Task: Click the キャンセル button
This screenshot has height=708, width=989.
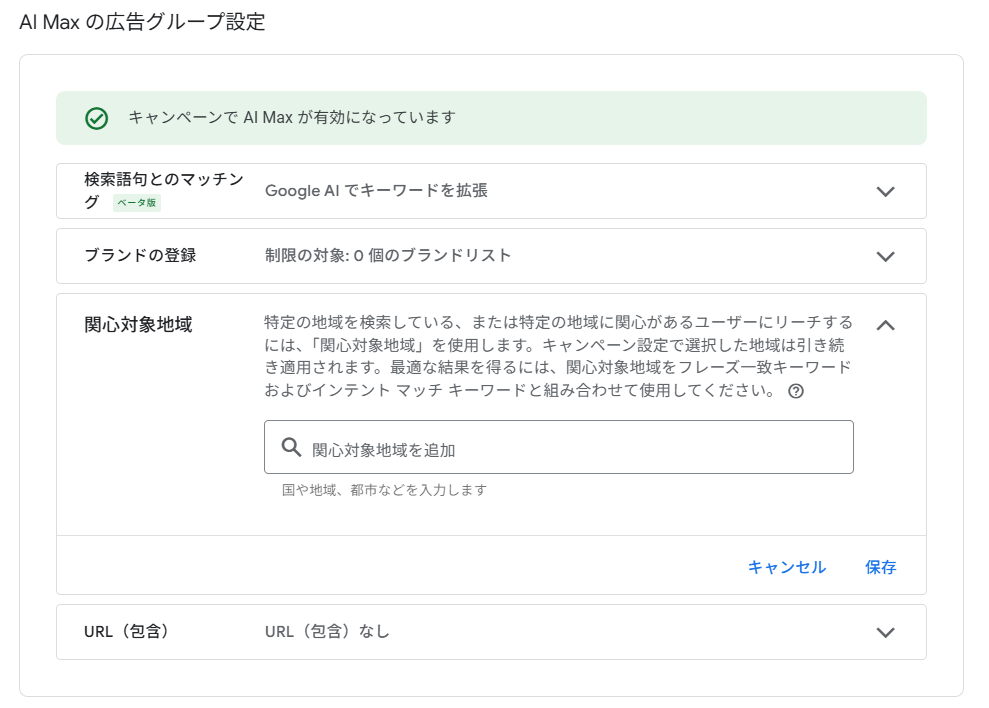Action: coord(787,567)
